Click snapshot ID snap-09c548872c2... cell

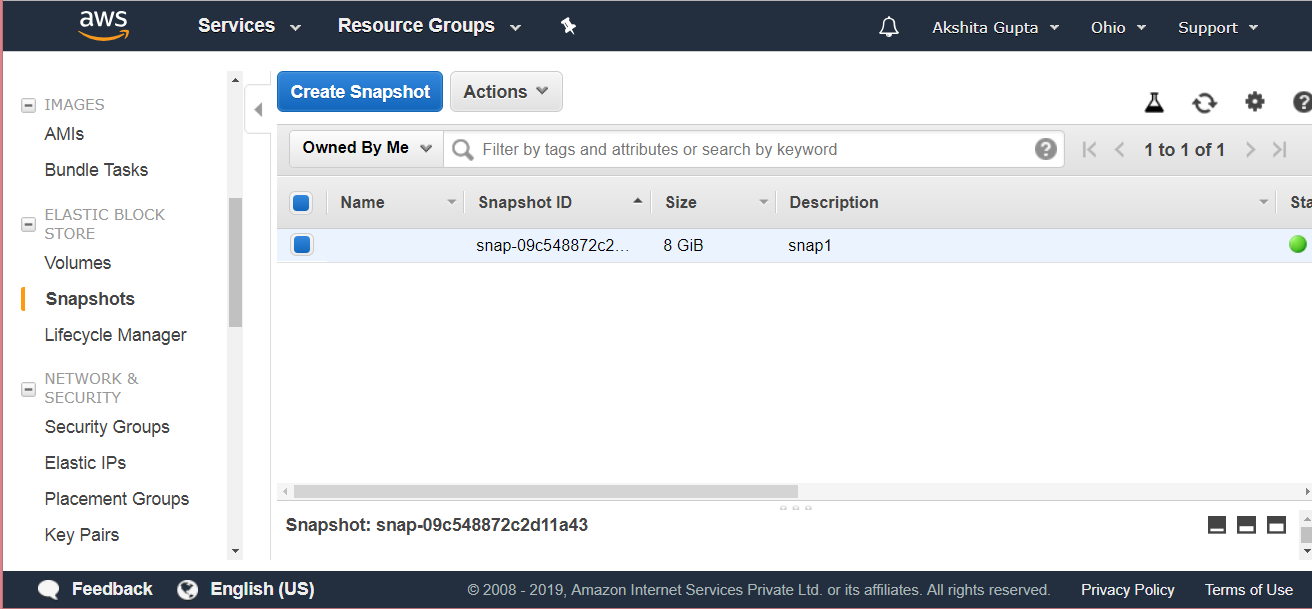553,245
